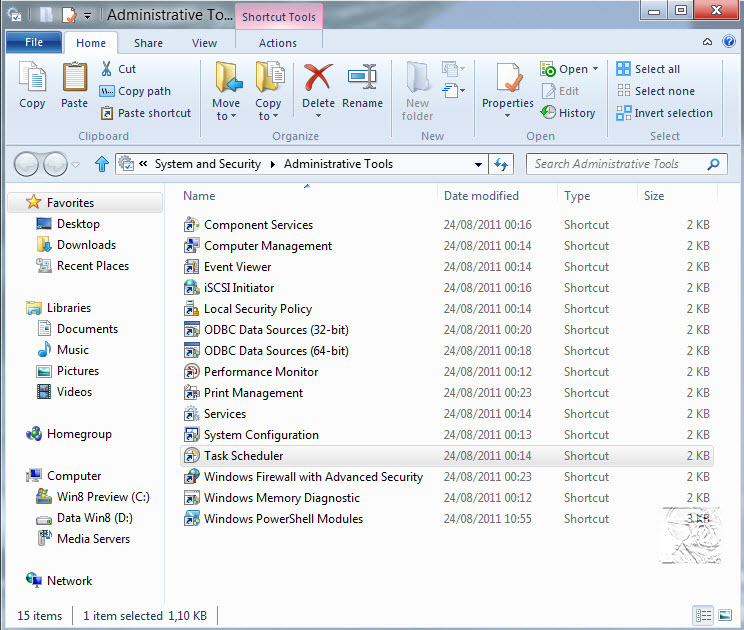
Task: Click Select none
Action: (x=655, y=91)
